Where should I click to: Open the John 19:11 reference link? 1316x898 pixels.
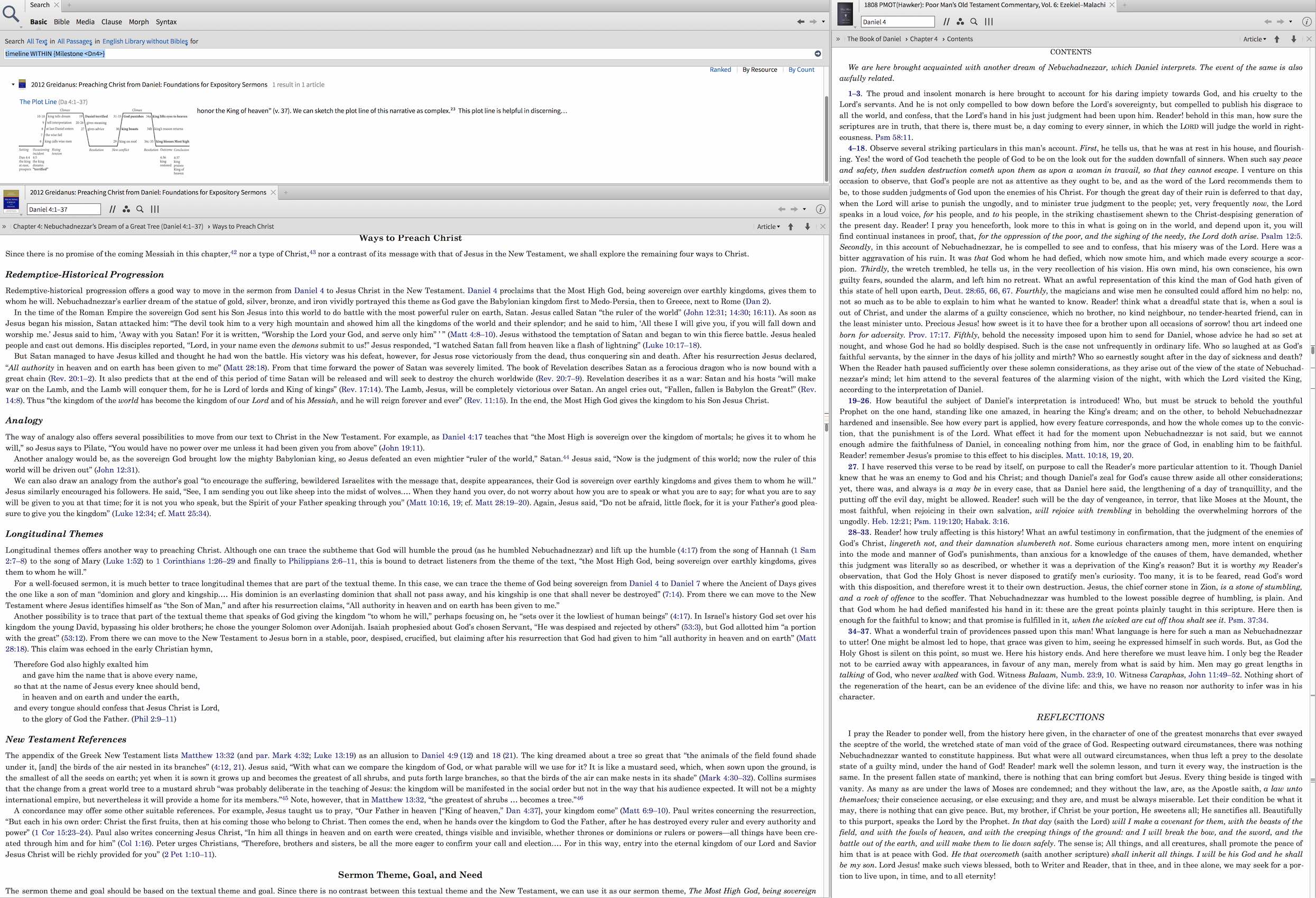[x=401, y=448]
